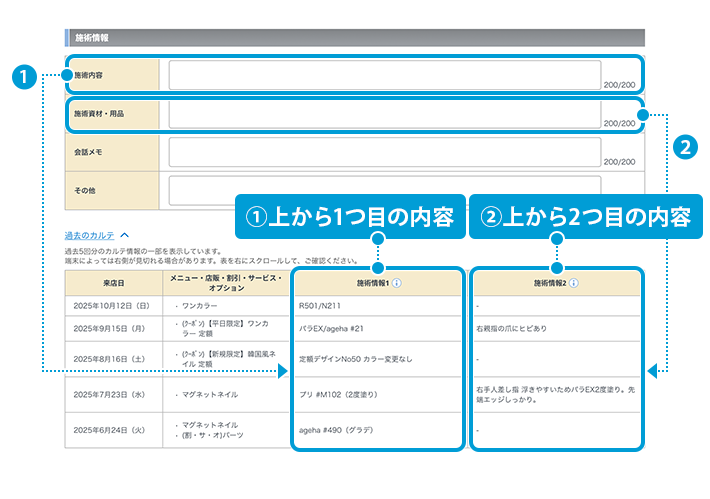Select the 来店日 column header
The width and height of the screenshot is (710, 499).
pyautogui.click(x=114, y=283)
